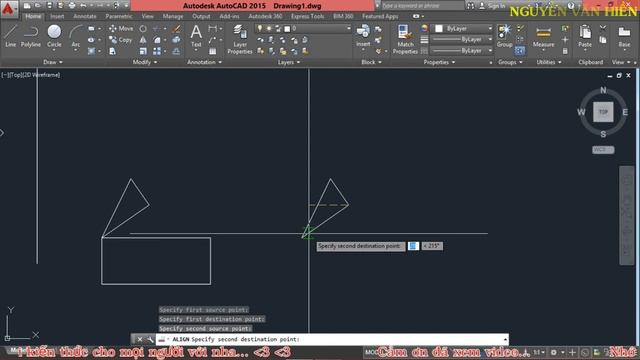Expand the Modify panel
The image size is (640, 360).
click(144, 62)
